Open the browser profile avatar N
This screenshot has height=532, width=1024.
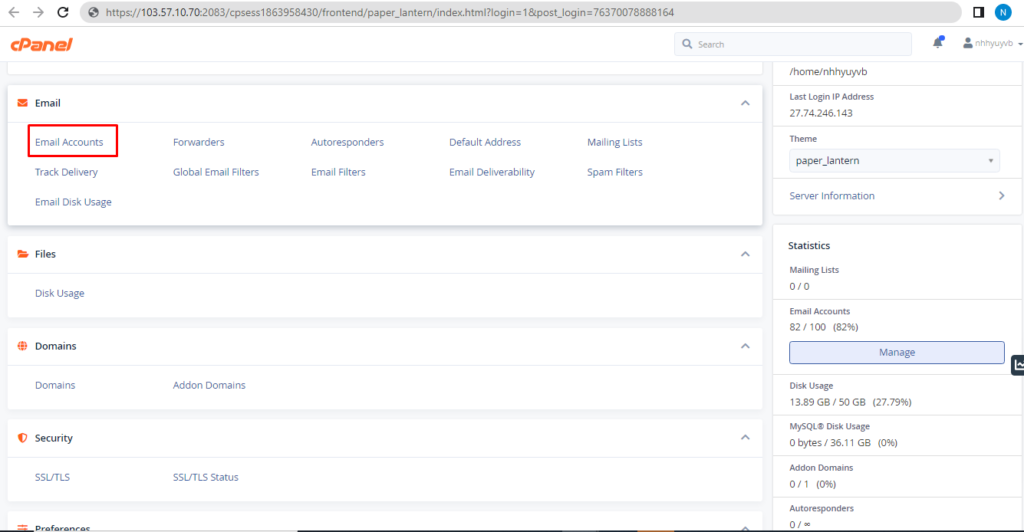pyautogui.click(x=1003, y=13)
